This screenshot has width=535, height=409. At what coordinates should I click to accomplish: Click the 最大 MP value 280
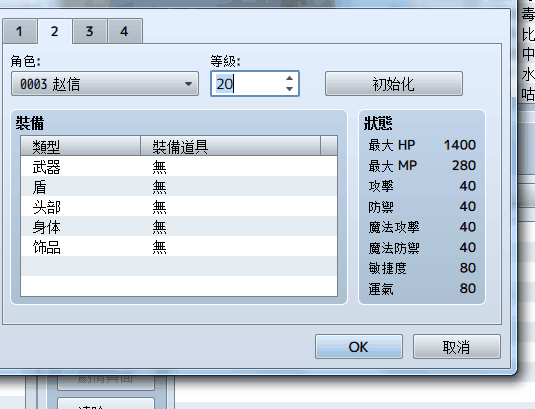coord(464,166)
